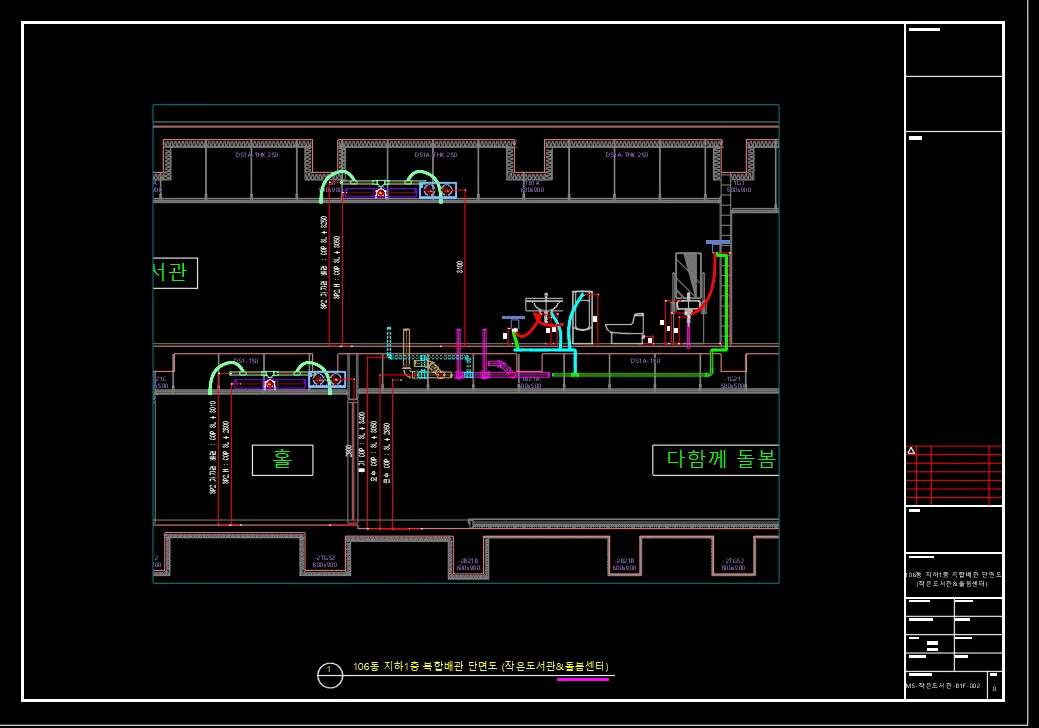This screenshot has width=1039, height=728.
Task: Select the red revision table grid
Action: (x=953, y=475)
